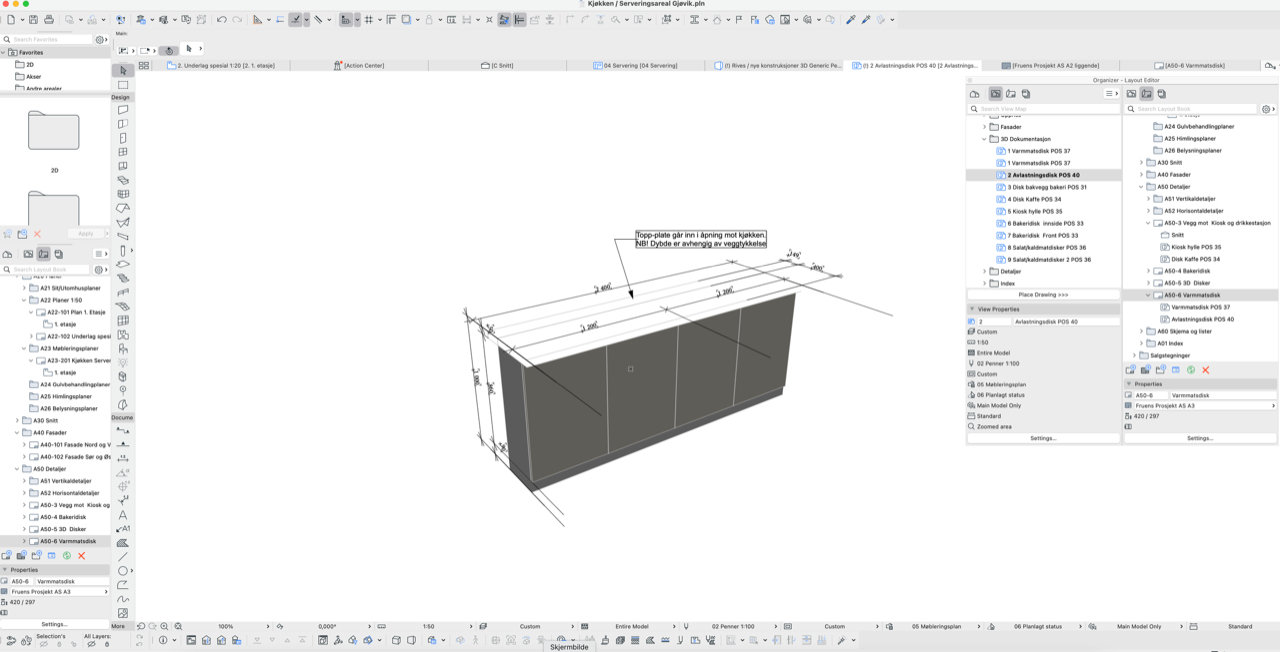Viewport: 1280px width, 652px height.
Task: Toggle grid snap icon in top toolbar
Action: point(369,19)
